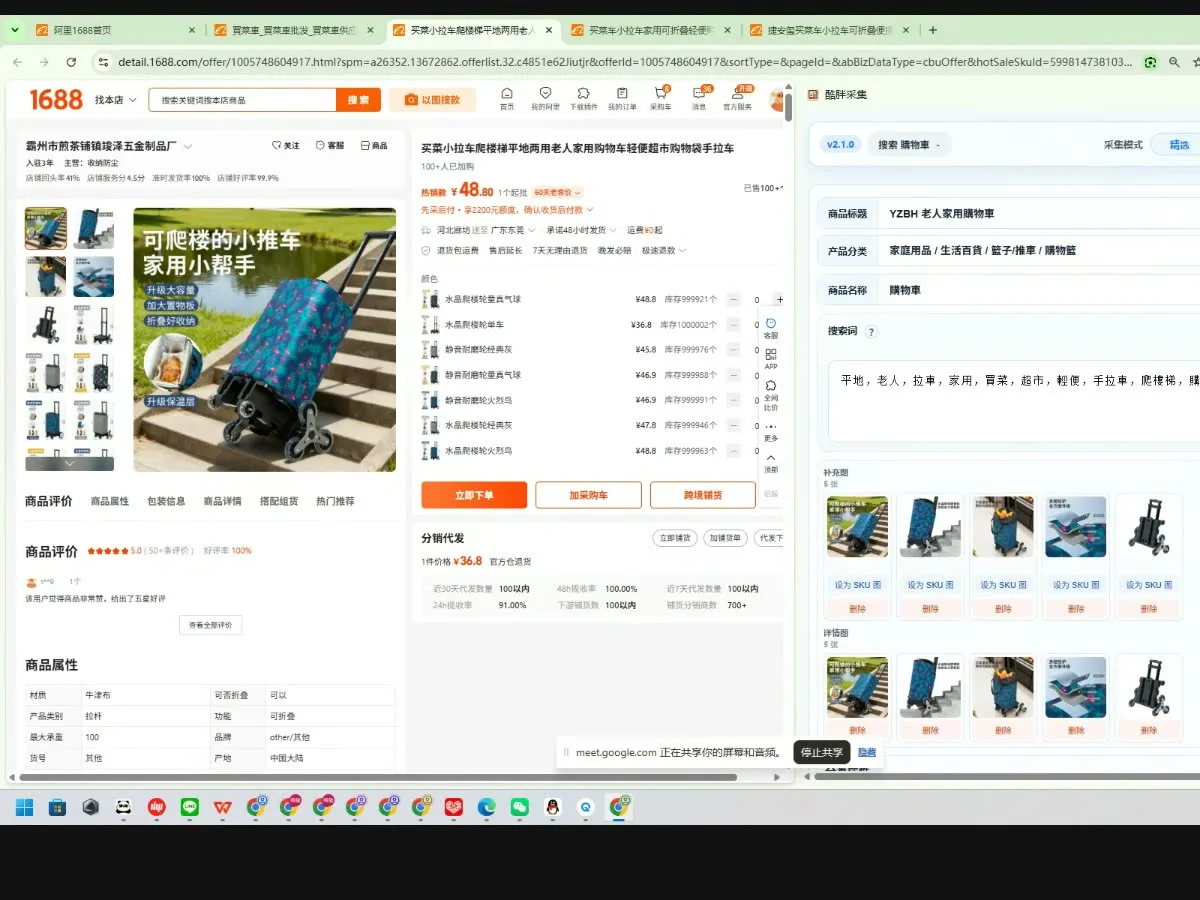Click floating sidebar 客服 icon

tap(771, 329)
